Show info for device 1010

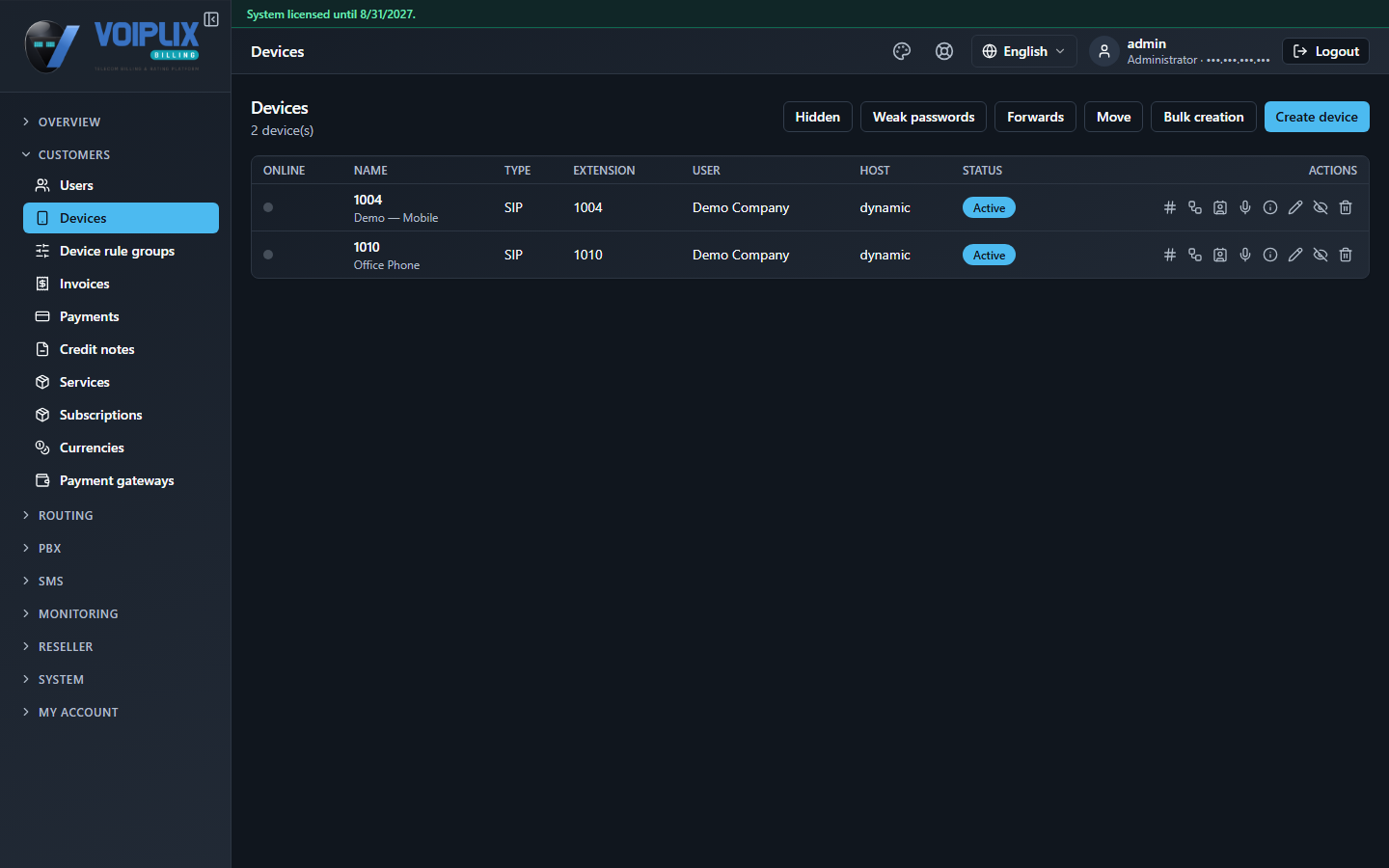(1270, 255)
